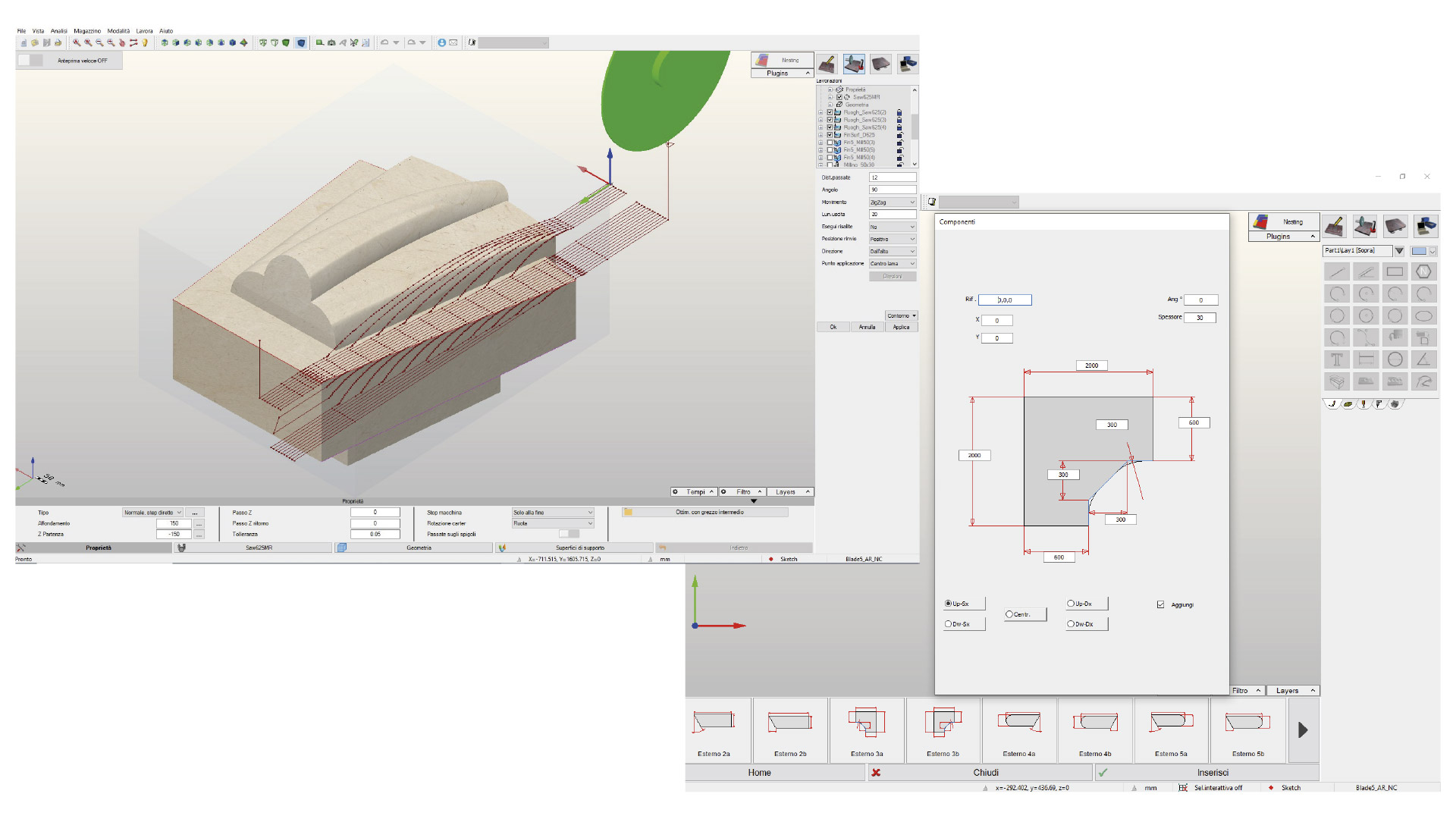Open the Punto applicazione dropdown
The height and width of the screenshot is (819, 1456).
click(x=893, y=264)
